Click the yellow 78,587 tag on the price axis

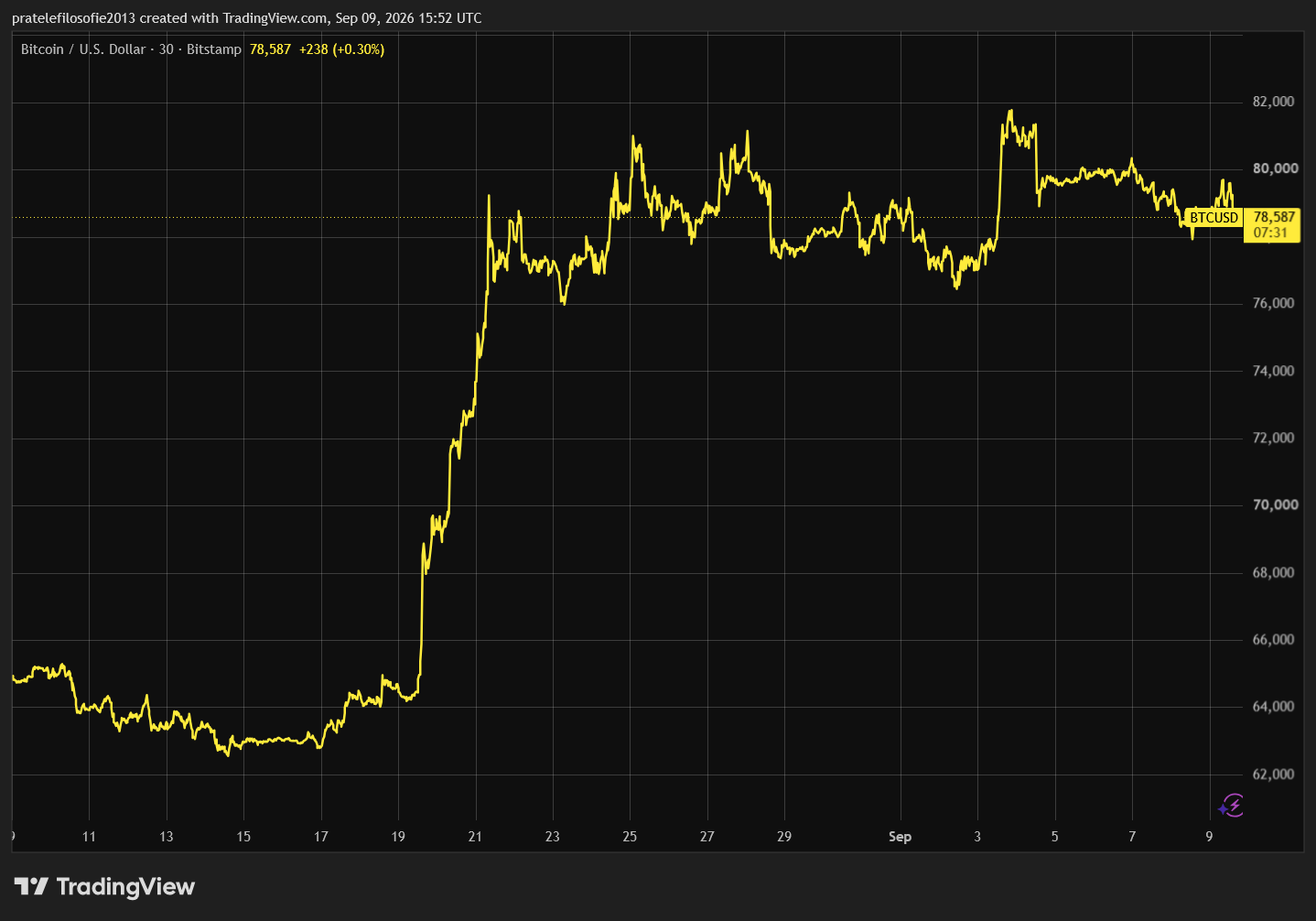click(x=1273, y=224)
